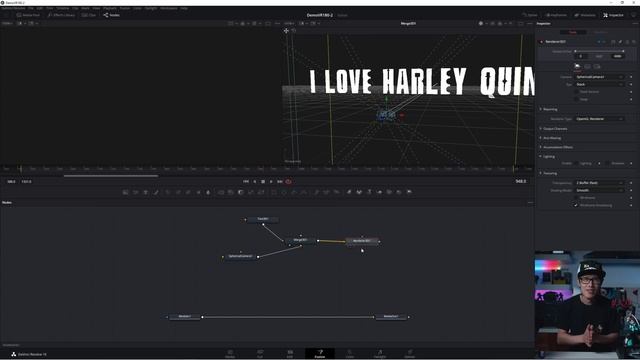Add a Merge node from the toolbar
The width and height of the screenshot is (640, 360).
coord(221,192)
